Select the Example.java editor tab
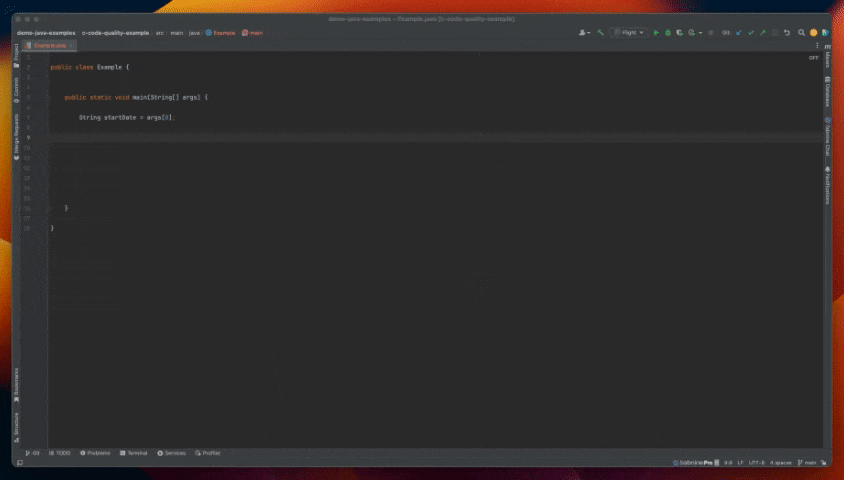The image size is (844, 480). pyautogui.click(x=46, y=45)
